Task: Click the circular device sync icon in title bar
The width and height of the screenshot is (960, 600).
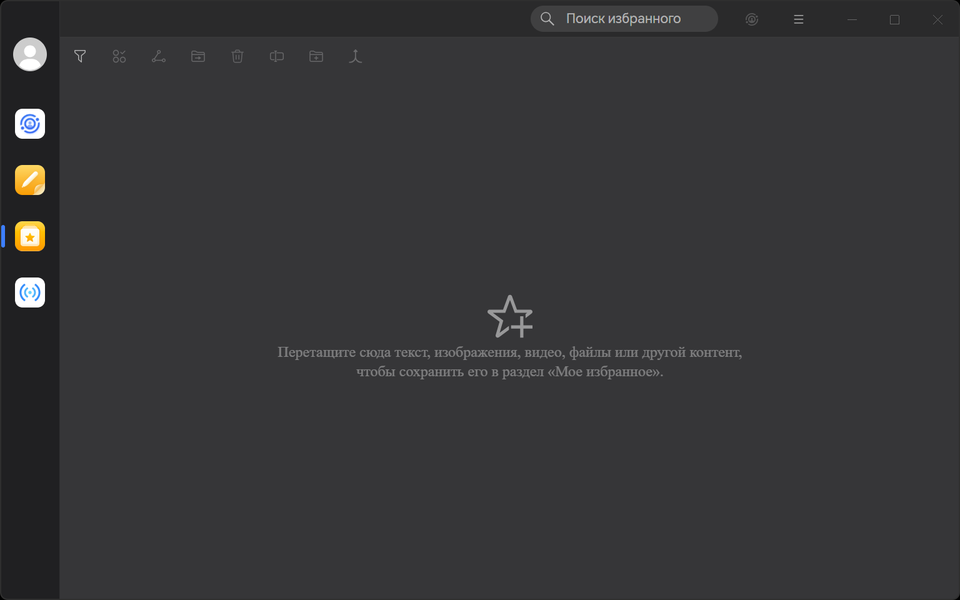Action: click(x=752, y=20)
